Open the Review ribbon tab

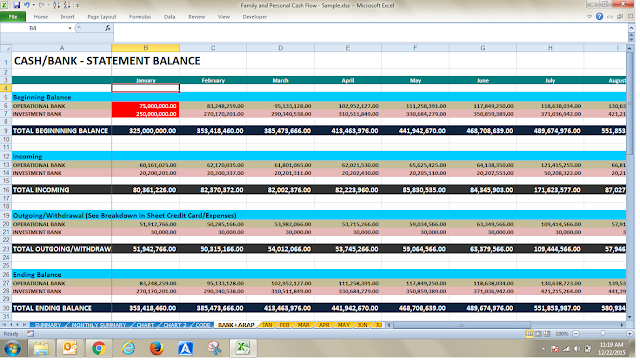196,17
